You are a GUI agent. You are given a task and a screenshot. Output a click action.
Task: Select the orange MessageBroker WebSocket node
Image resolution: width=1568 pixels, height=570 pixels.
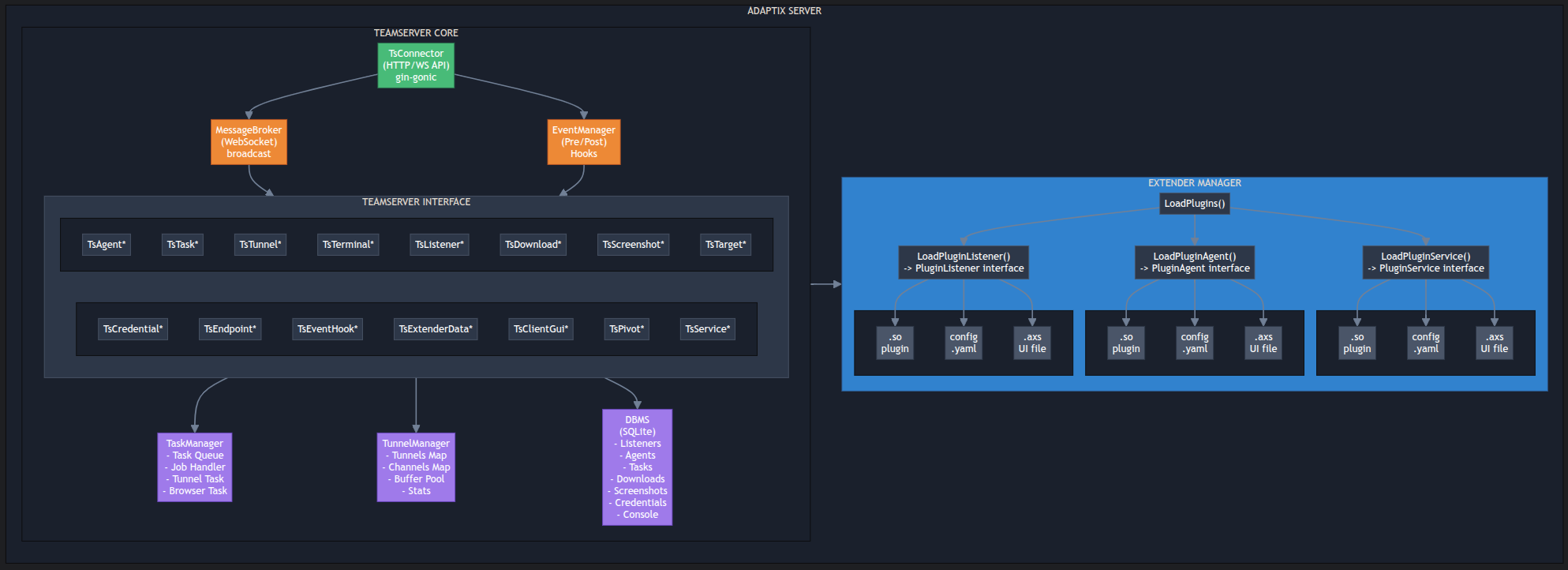point(249,142)
